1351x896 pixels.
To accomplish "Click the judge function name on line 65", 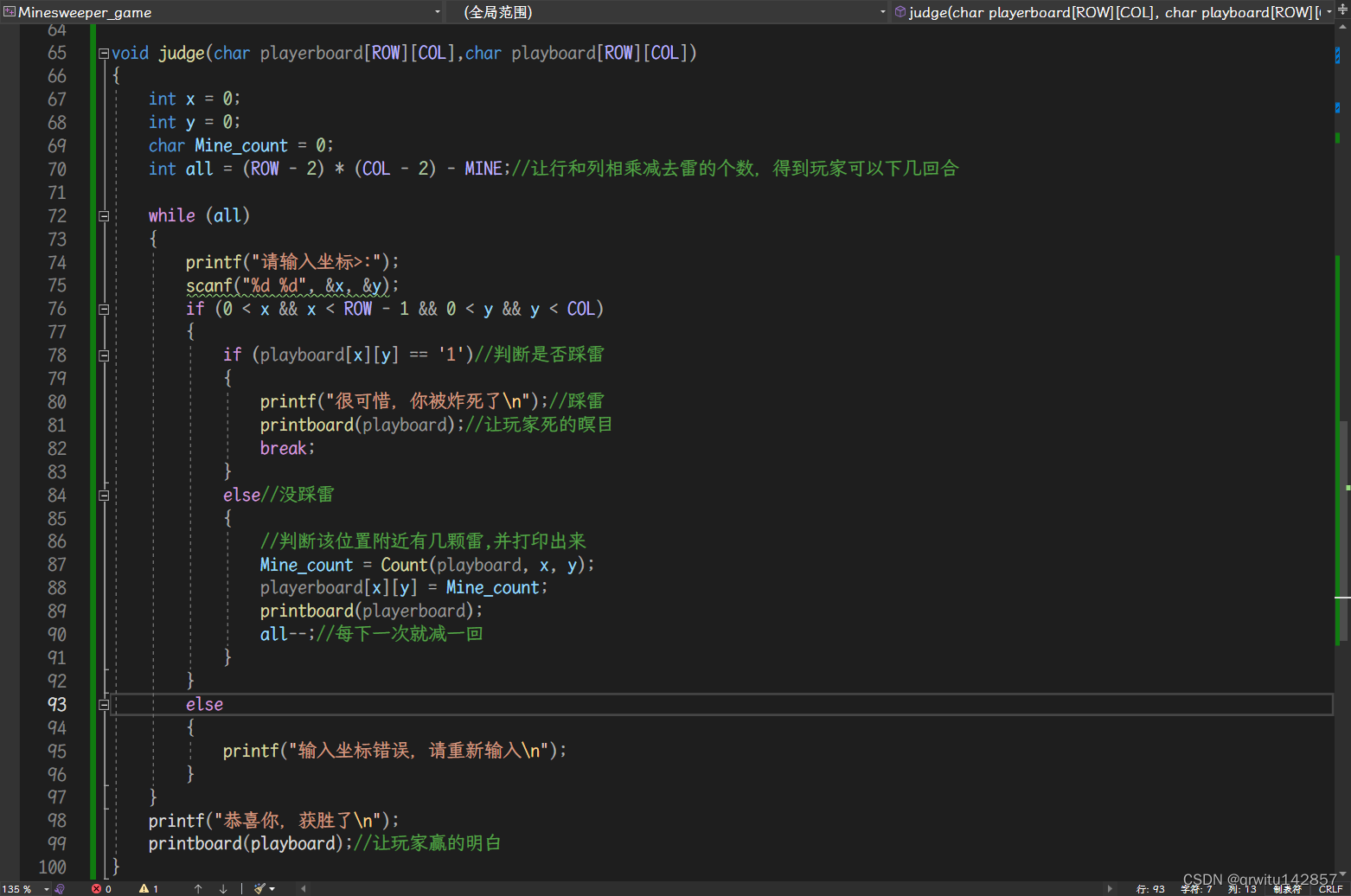I will click(x=182, y=53).
